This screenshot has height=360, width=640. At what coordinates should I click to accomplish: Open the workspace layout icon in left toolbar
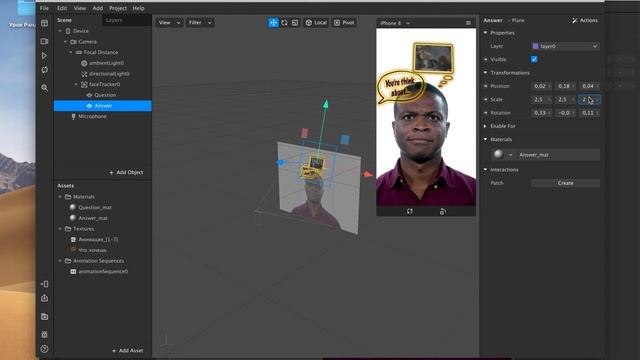44,23
